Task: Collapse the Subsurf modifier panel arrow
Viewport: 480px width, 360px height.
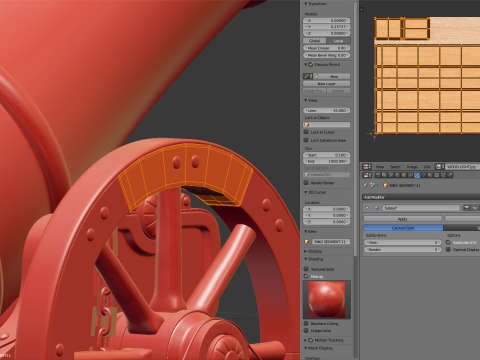Action: 367,208
